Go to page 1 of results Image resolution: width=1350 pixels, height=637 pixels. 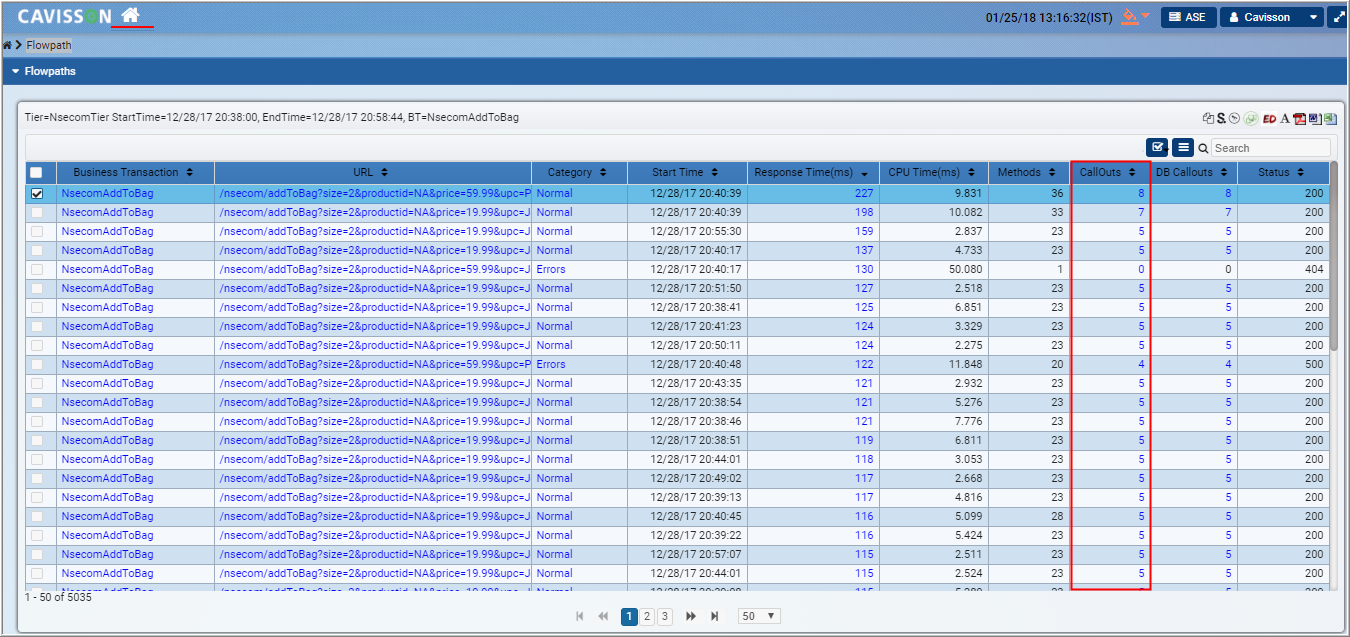click(x=629, y=616)
